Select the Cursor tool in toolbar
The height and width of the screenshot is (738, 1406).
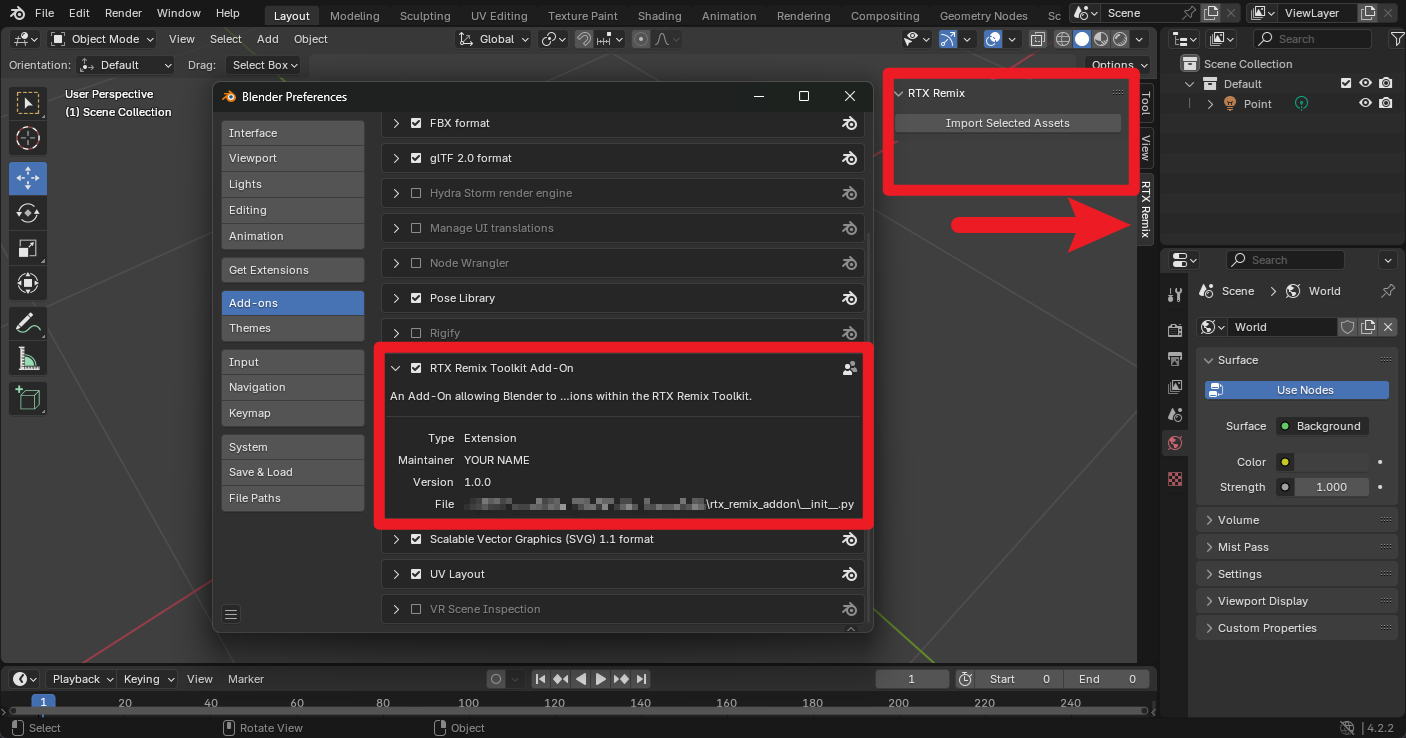pyautogui.click(x=28, y=138)
